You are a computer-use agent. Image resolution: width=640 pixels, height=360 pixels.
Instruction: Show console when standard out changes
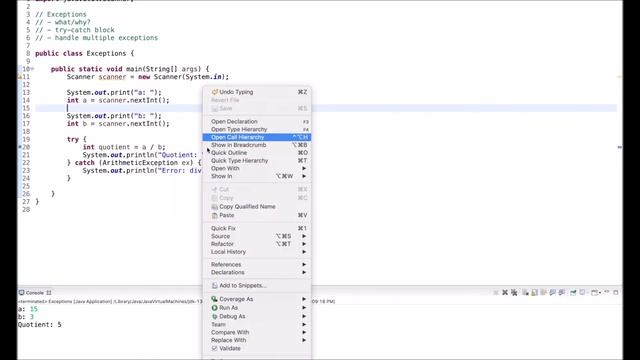(553, 292)
